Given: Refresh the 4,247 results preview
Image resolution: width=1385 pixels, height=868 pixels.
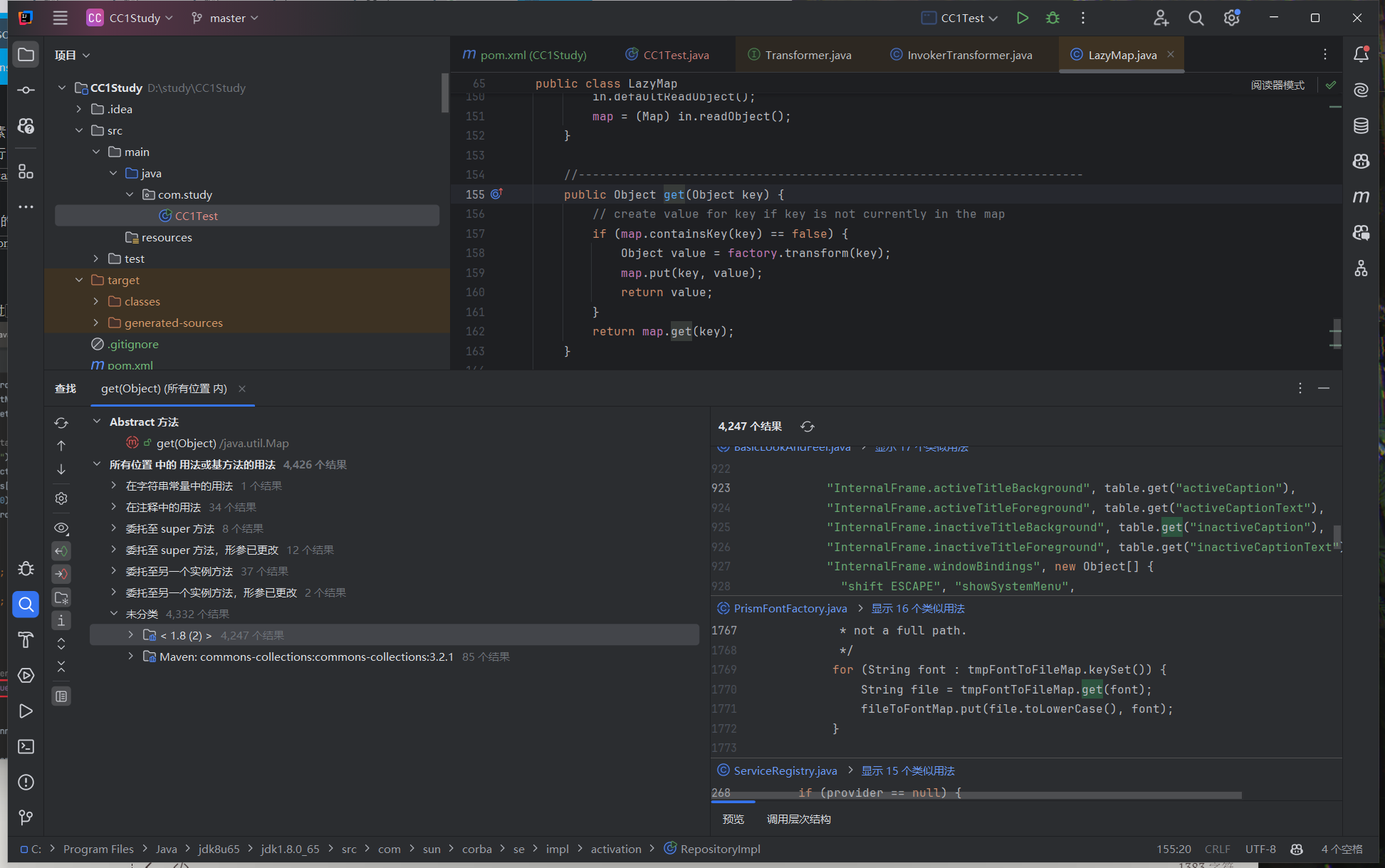Looking at the screenshot, I should tap(808, 427).
